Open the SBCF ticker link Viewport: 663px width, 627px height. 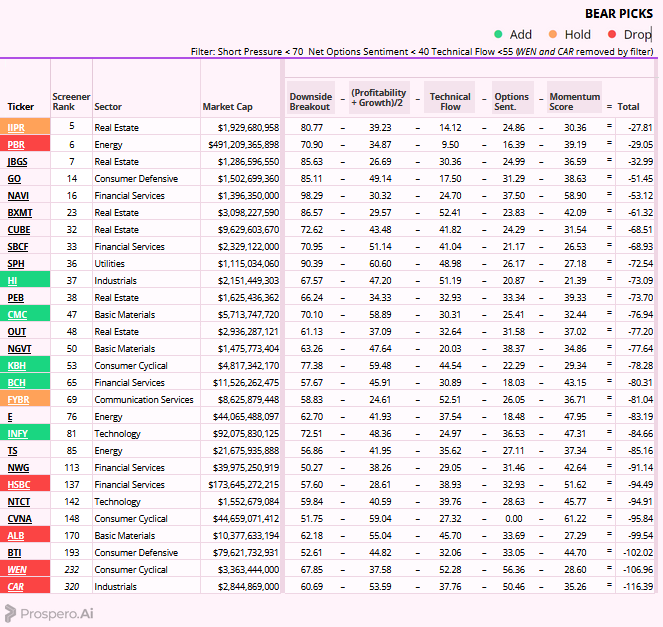18,246
